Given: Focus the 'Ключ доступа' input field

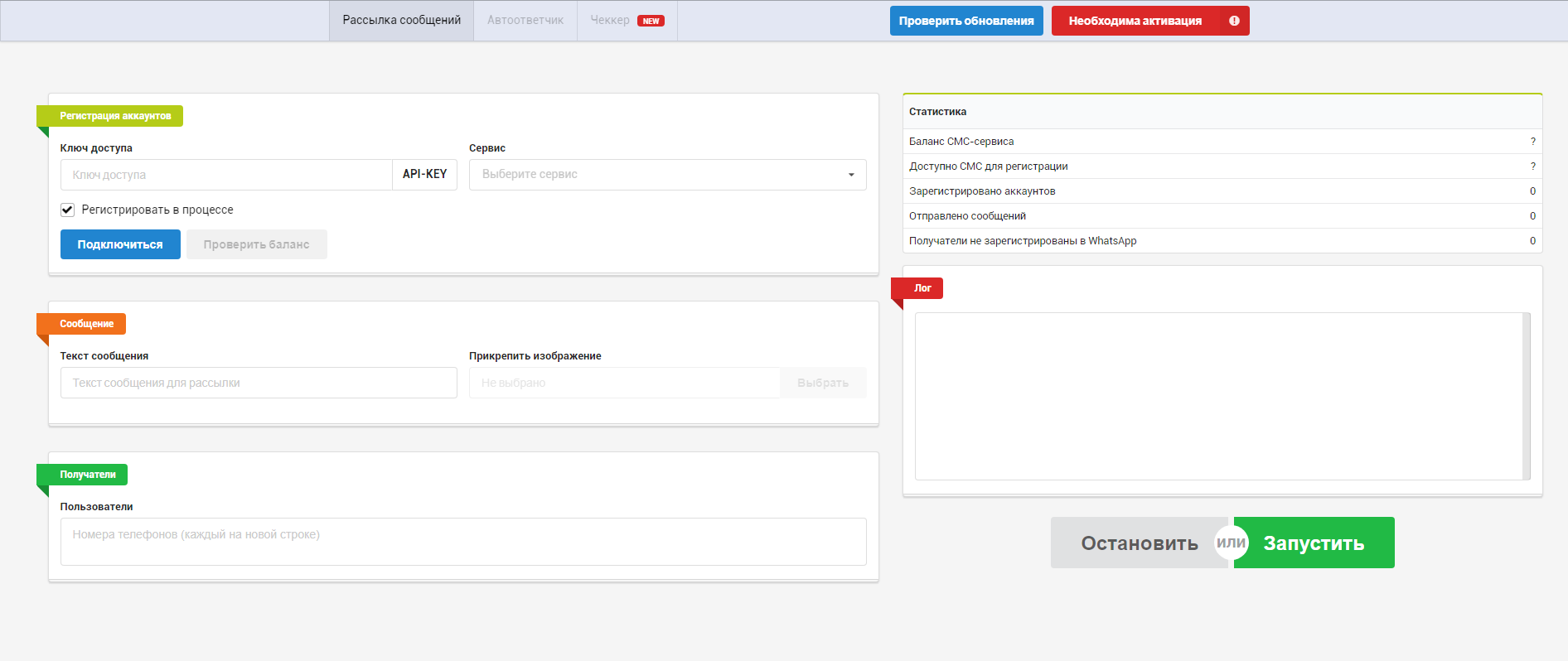Looking at the screenshot, I should 226,175.
